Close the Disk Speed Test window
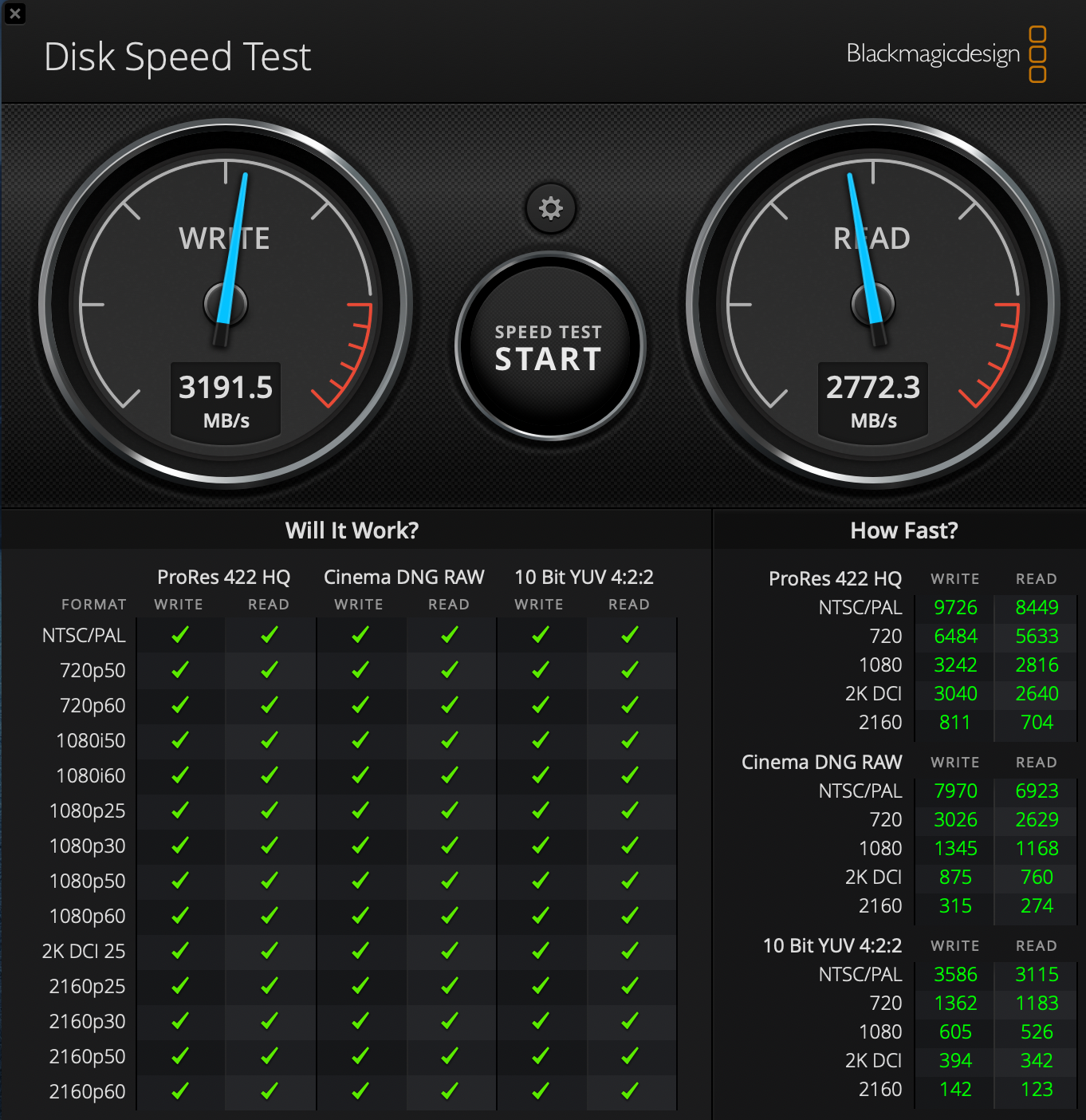Image resolution: width=1086 pixels, height=1120 pixels. [14, 14]
